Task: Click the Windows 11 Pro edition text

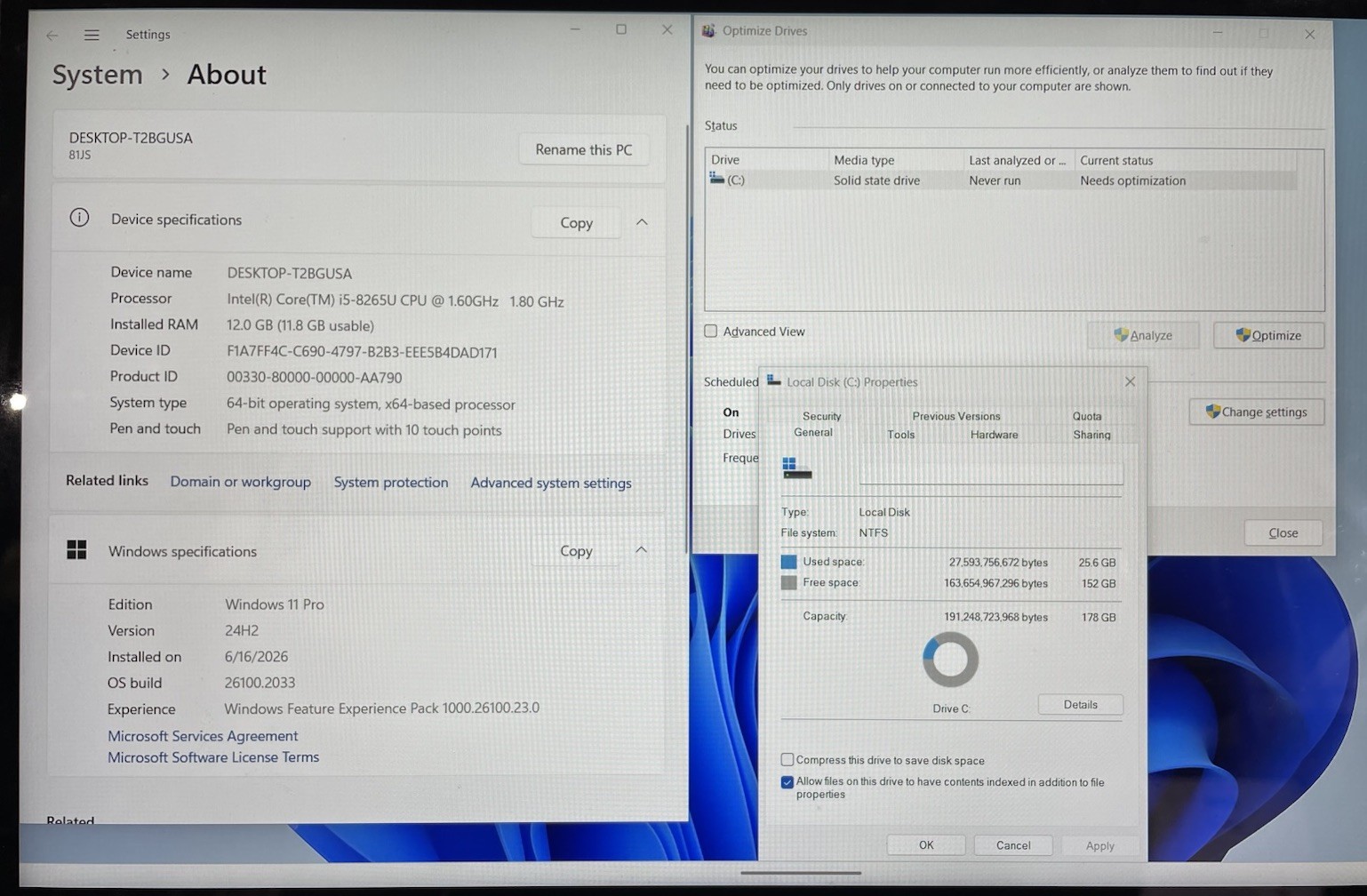Action: click(275, 604)
